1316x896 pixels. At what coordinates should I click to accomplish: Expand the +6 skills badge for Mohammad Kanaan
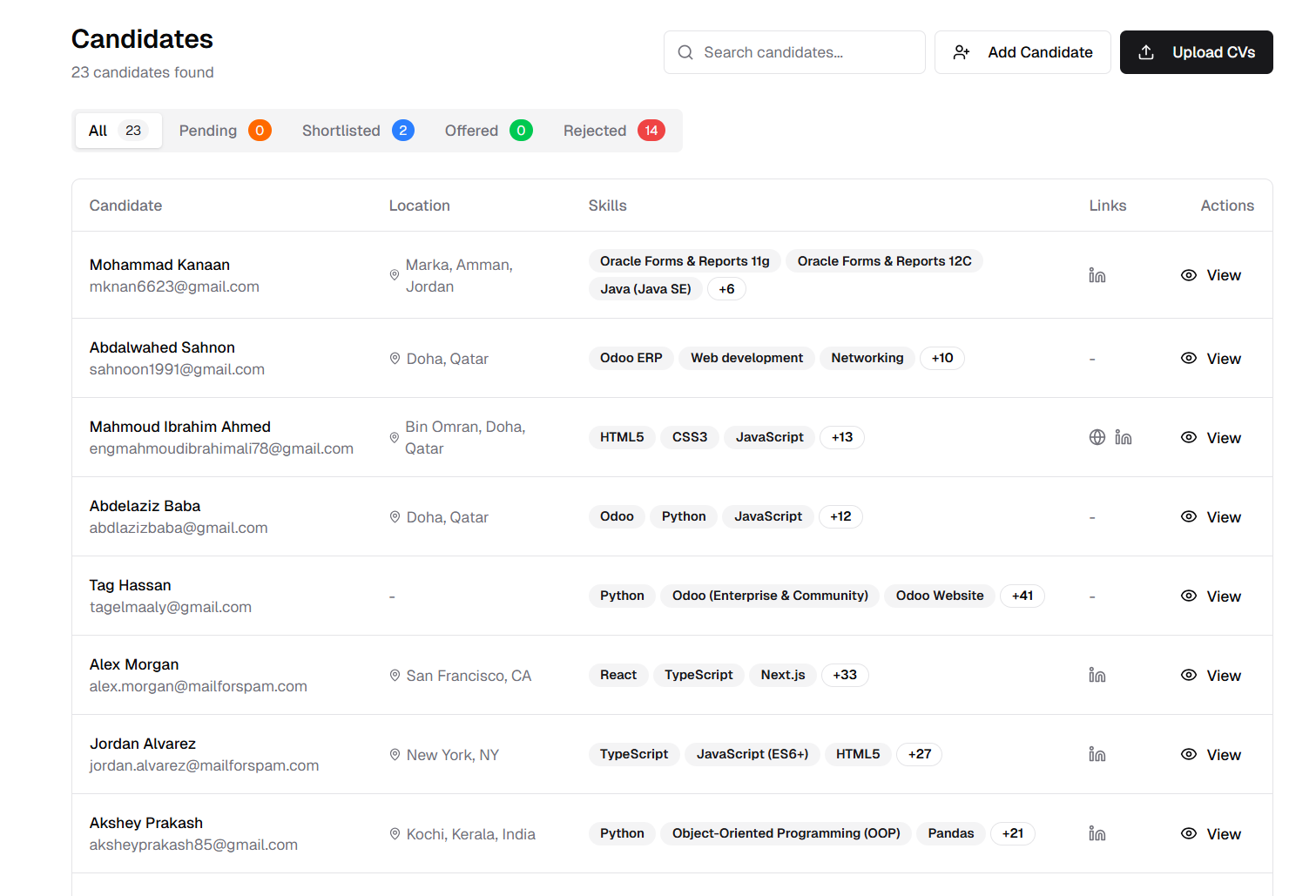point(726,288)
